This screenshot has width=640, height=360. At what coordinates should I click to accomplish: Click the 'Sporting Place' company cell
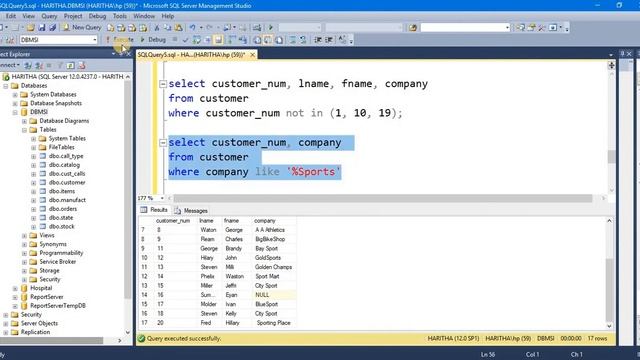click(x=274, y=323)
